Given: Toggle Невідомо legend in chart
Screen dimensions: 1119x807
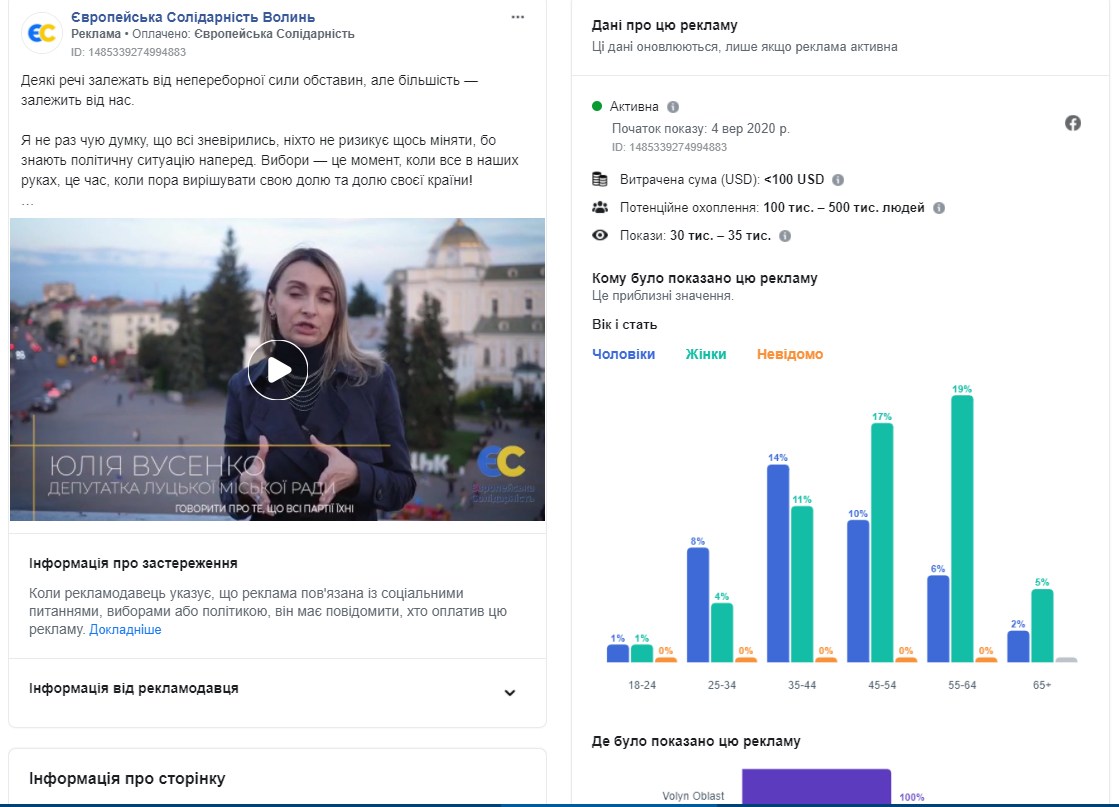Looking at the screenshot, I should [790, 354].
